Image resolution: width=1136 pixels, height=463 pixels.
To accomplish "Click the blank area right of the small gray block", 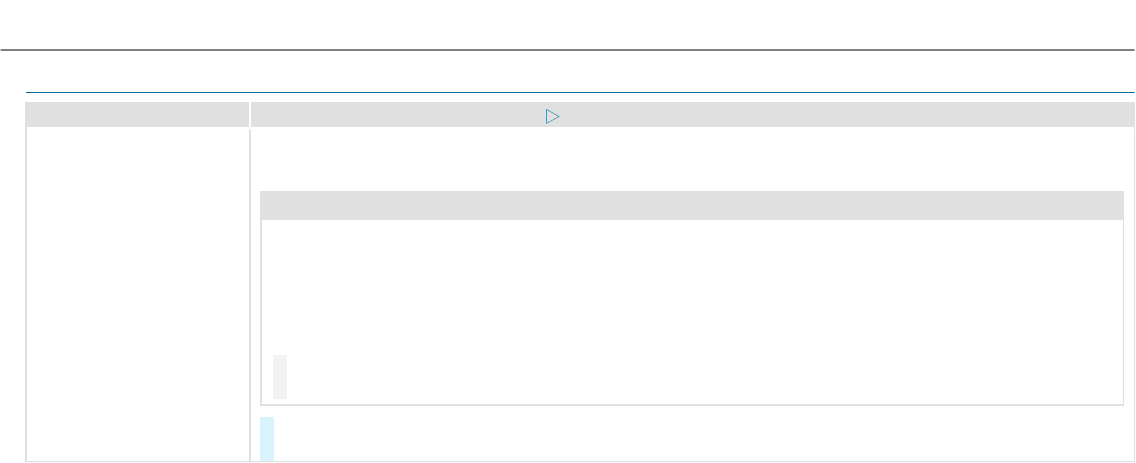I will [703, 376].
